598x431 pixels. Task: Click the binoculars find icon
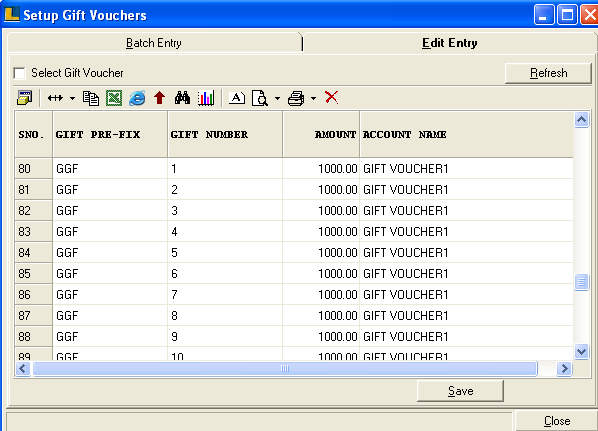coord(182,98)
